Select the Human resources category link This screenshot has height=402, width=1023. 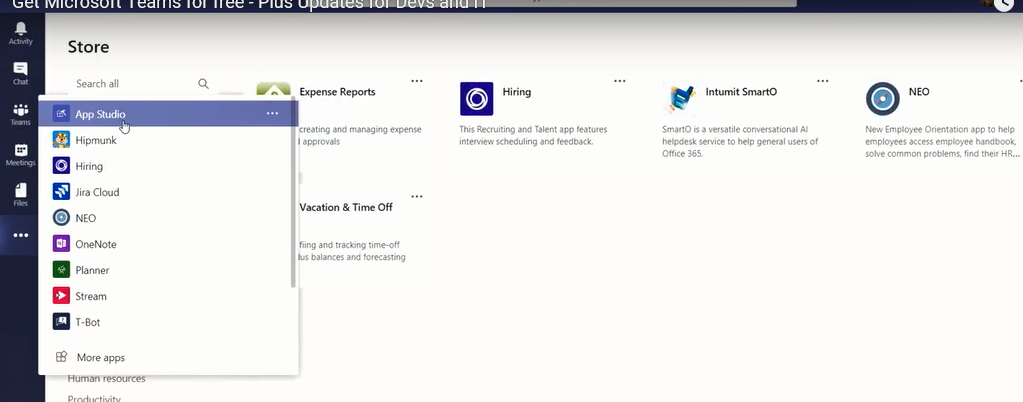106,379
